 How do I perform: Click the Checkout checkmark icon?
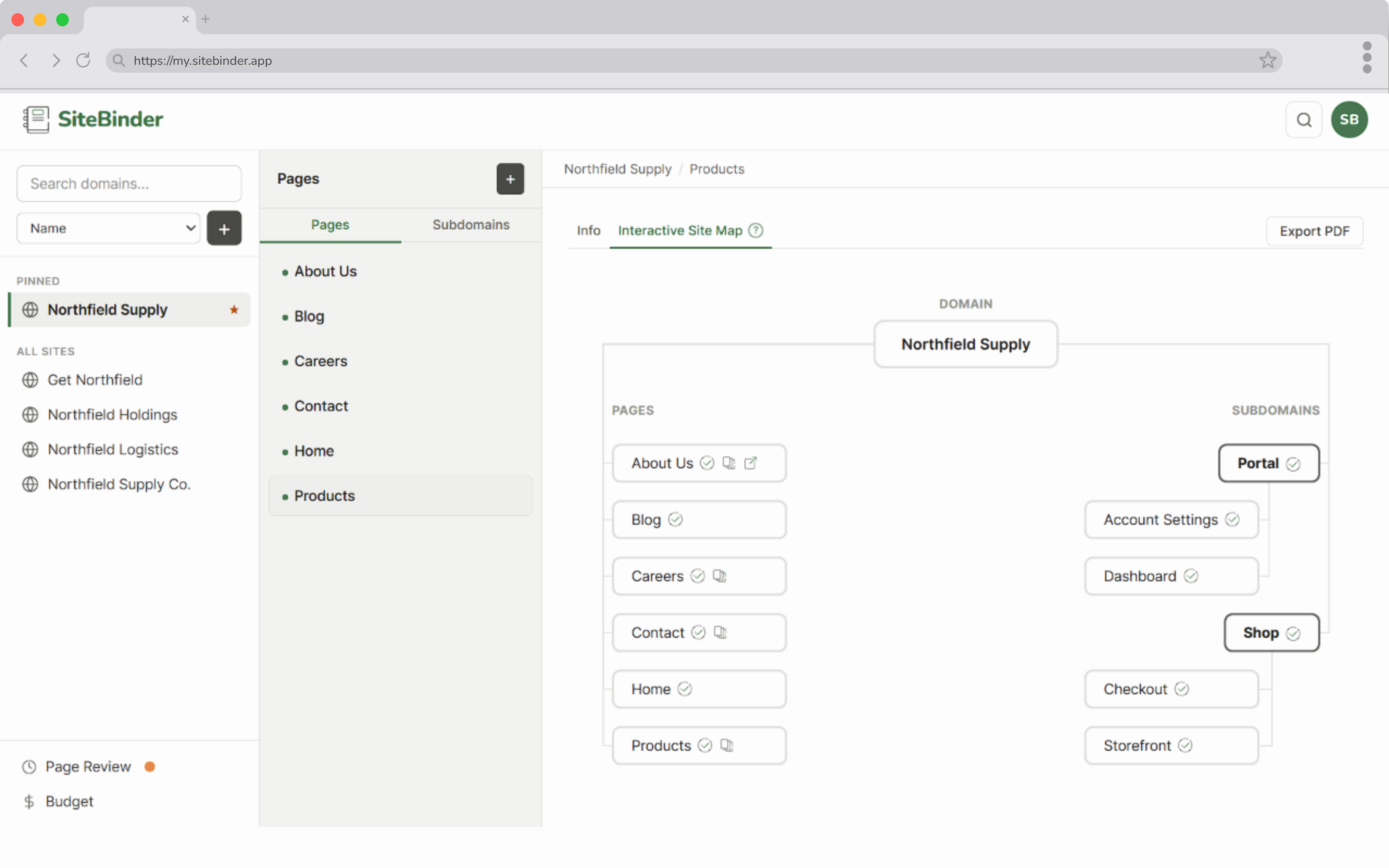coord(1182,689)
